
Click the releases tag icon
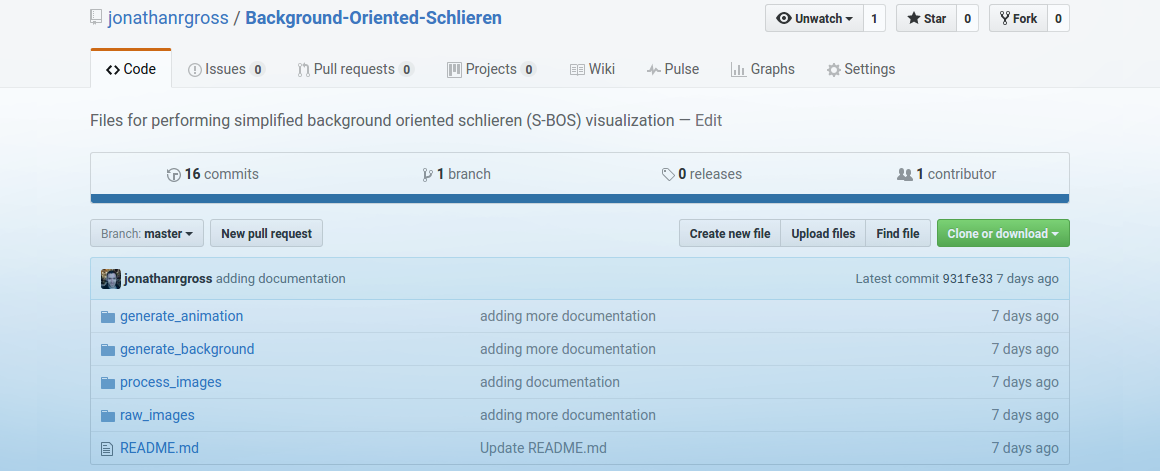point(668,174)
